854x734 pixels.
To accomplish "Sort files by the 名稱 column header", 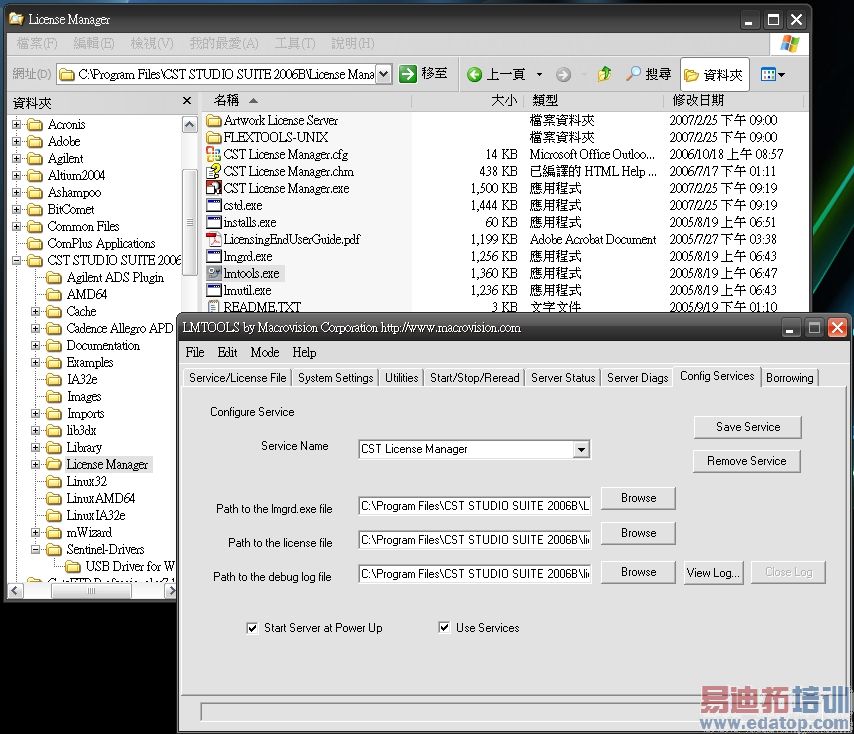I will pyautogui.click(x=306, y=101).
